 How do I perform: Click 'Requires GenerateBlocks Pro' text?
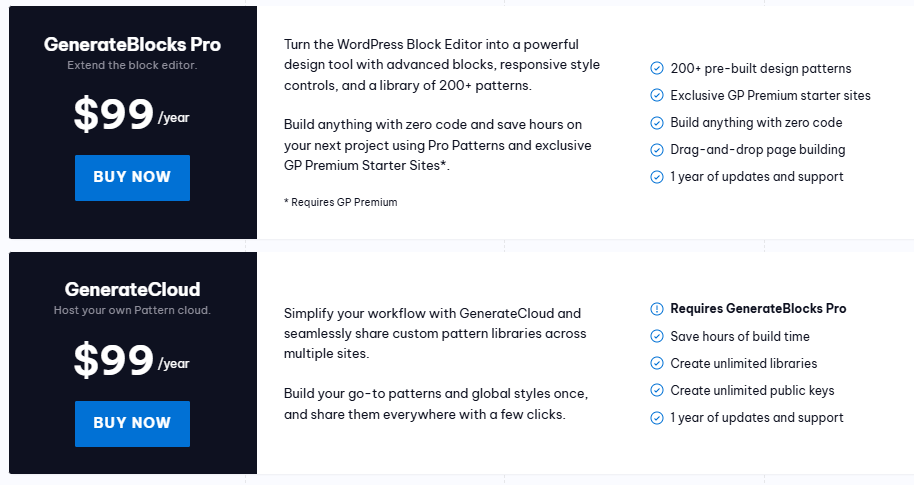pos(758,309)
